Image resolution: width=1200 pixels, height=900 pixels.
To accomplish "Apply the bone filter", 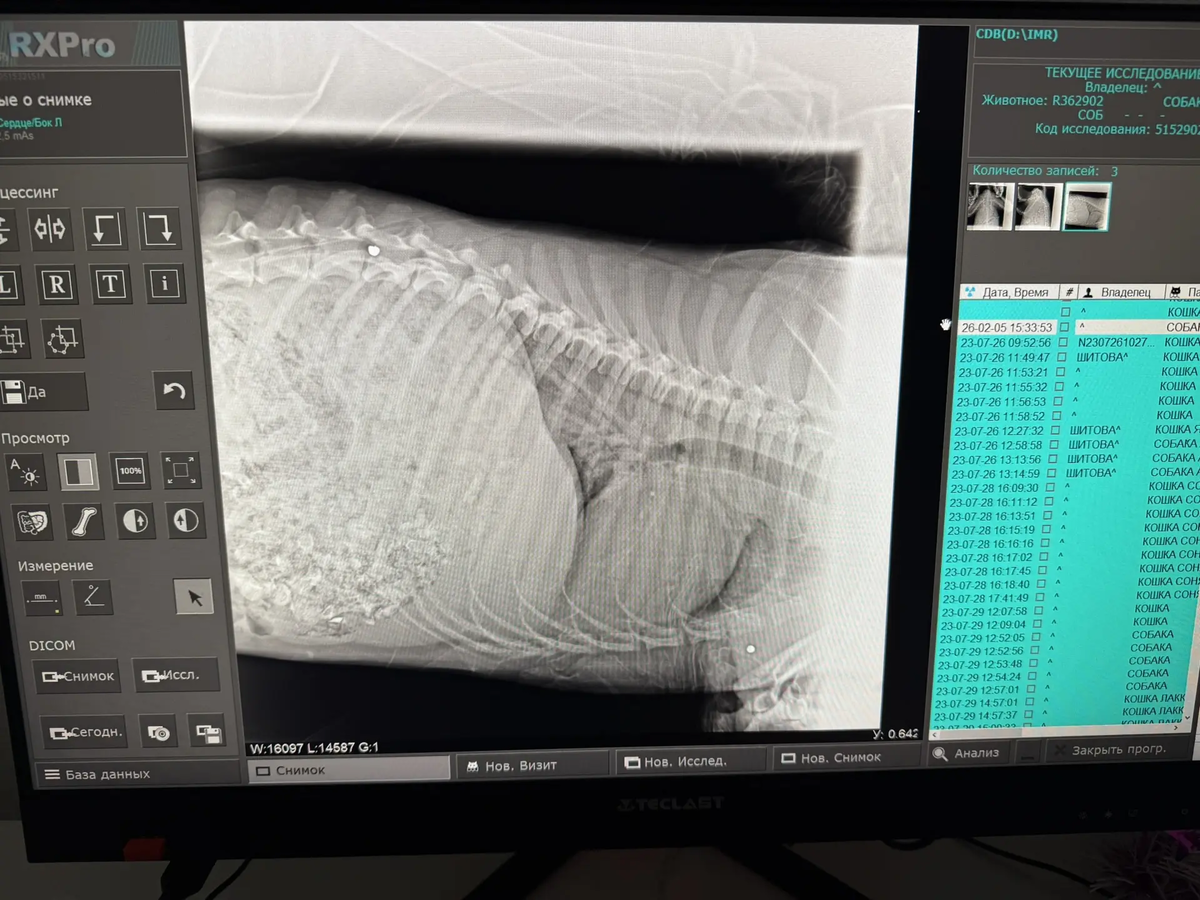I will [84, 521].
